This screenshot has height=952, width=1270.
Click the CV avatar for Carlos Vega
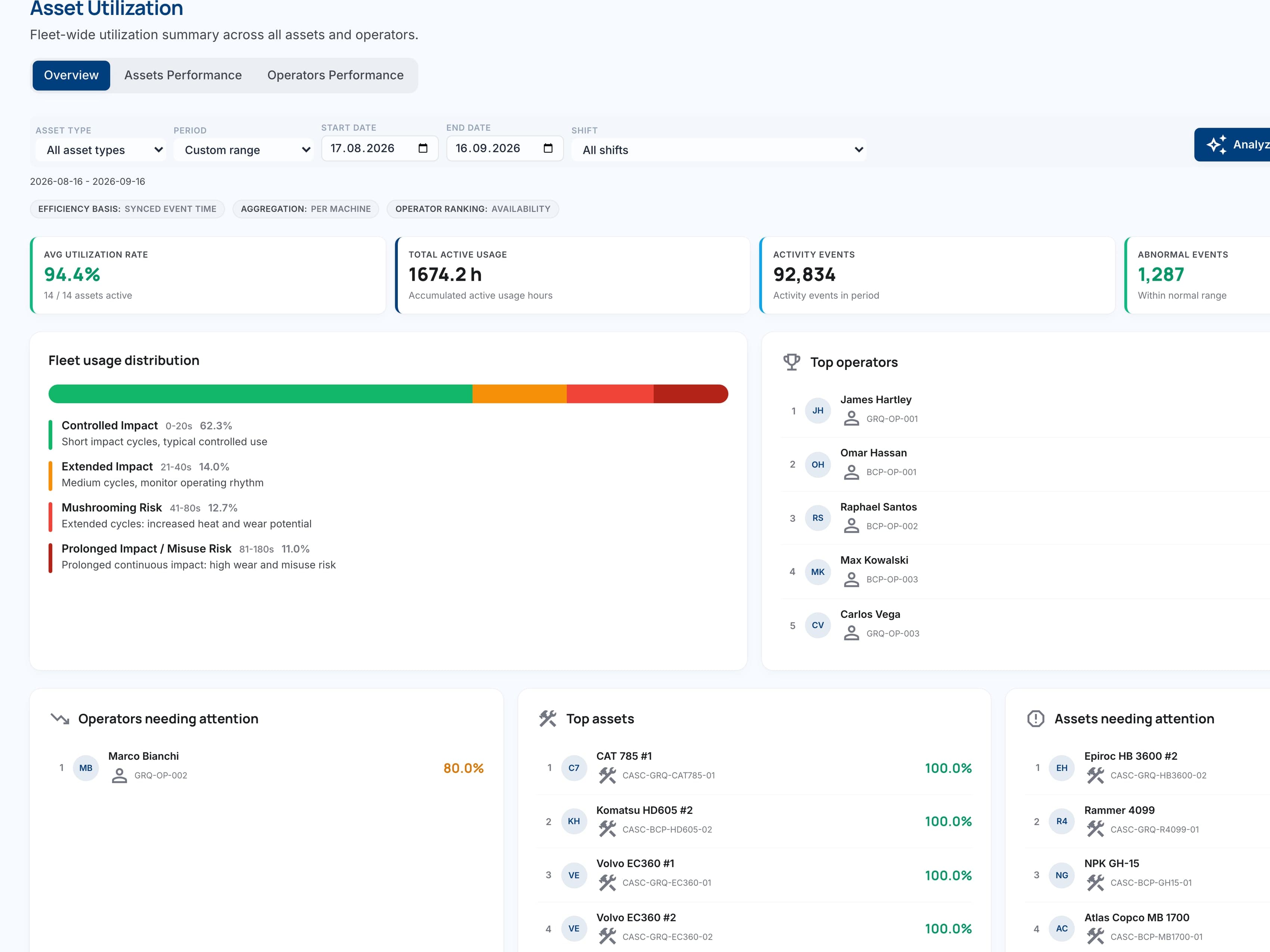818,625
